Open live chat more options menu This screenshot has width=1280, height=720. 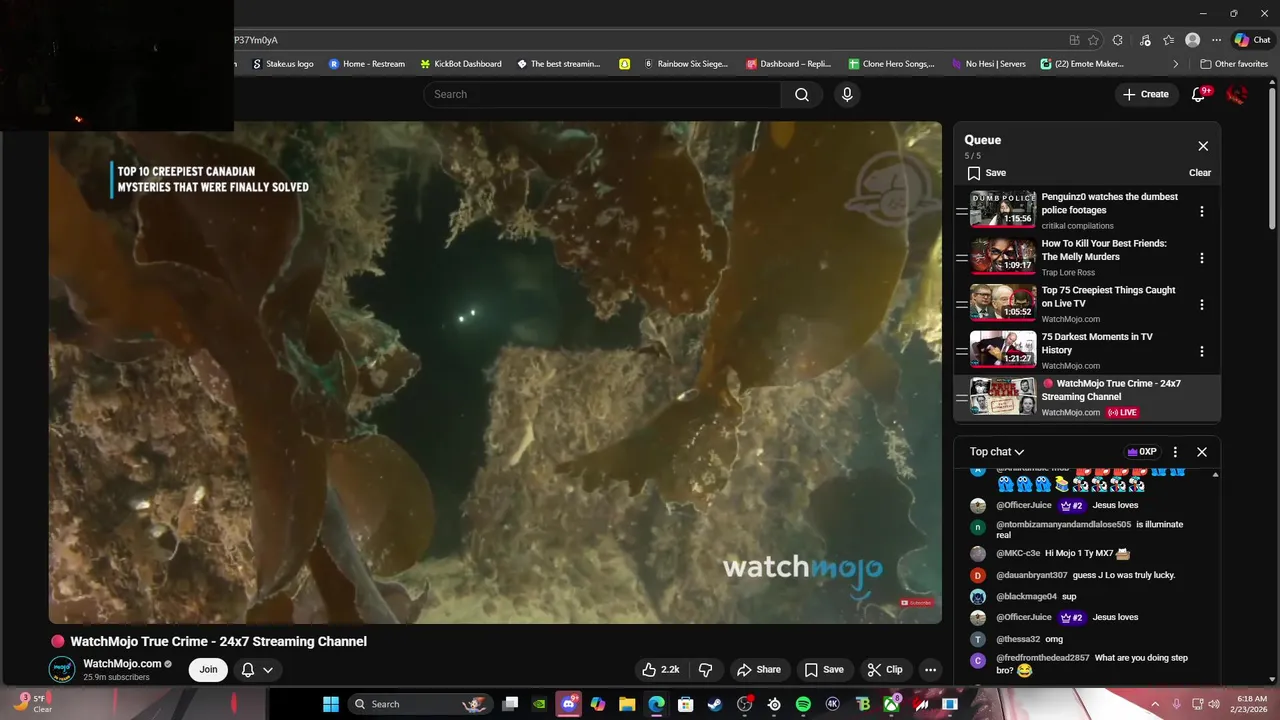1175,452
